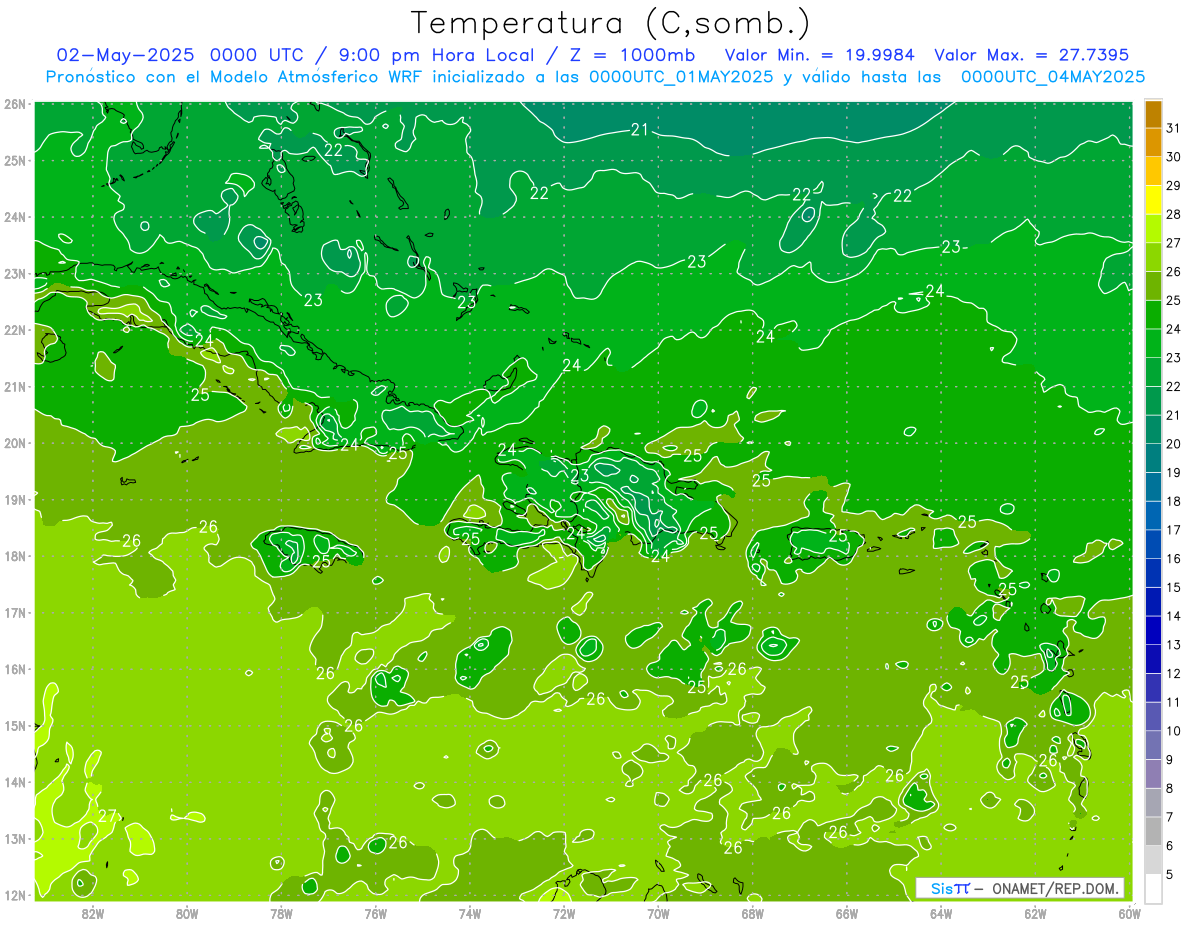1200x927 pixels.
Task: Click the 18N latitude axis label
Action: 14,556
